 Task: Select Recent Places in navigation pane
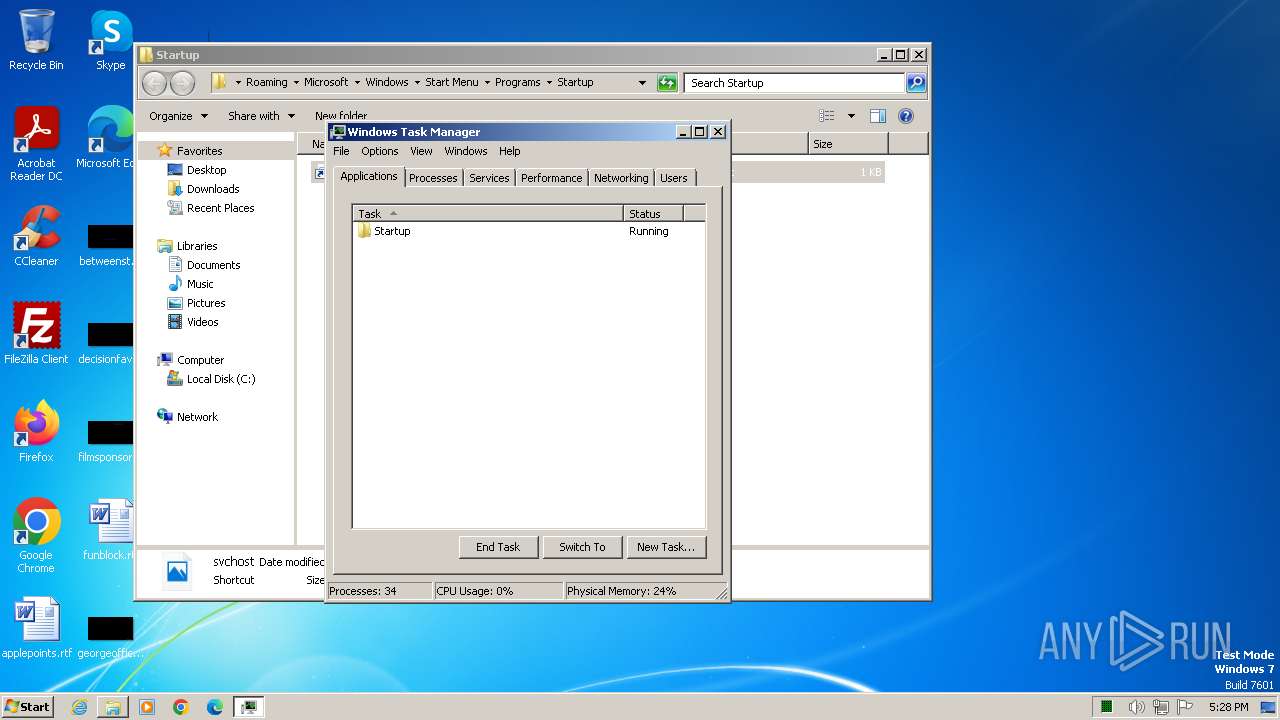220,208
